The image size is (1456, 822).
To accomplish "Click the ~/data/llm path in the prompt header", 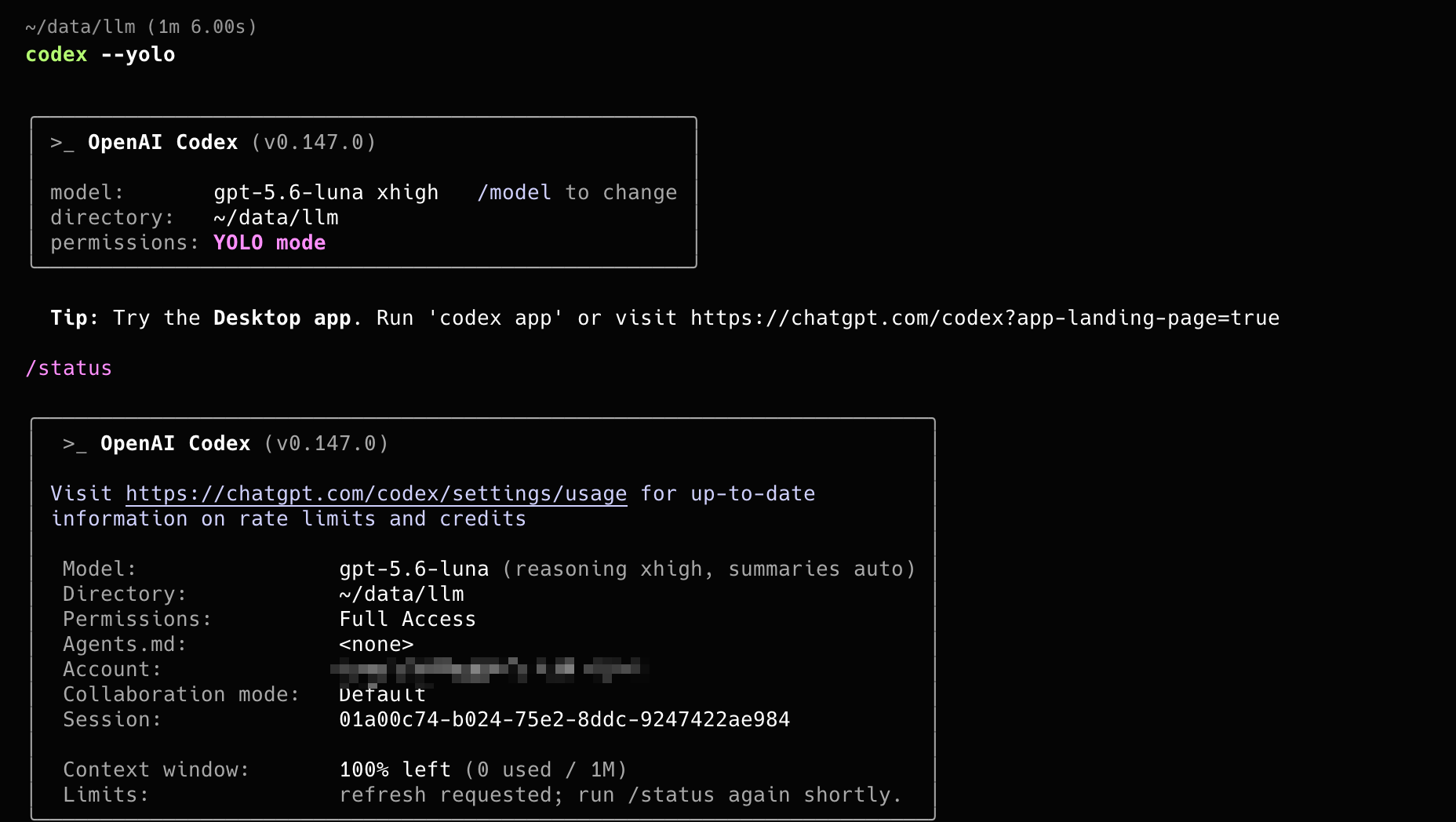I will coord(80,27).
